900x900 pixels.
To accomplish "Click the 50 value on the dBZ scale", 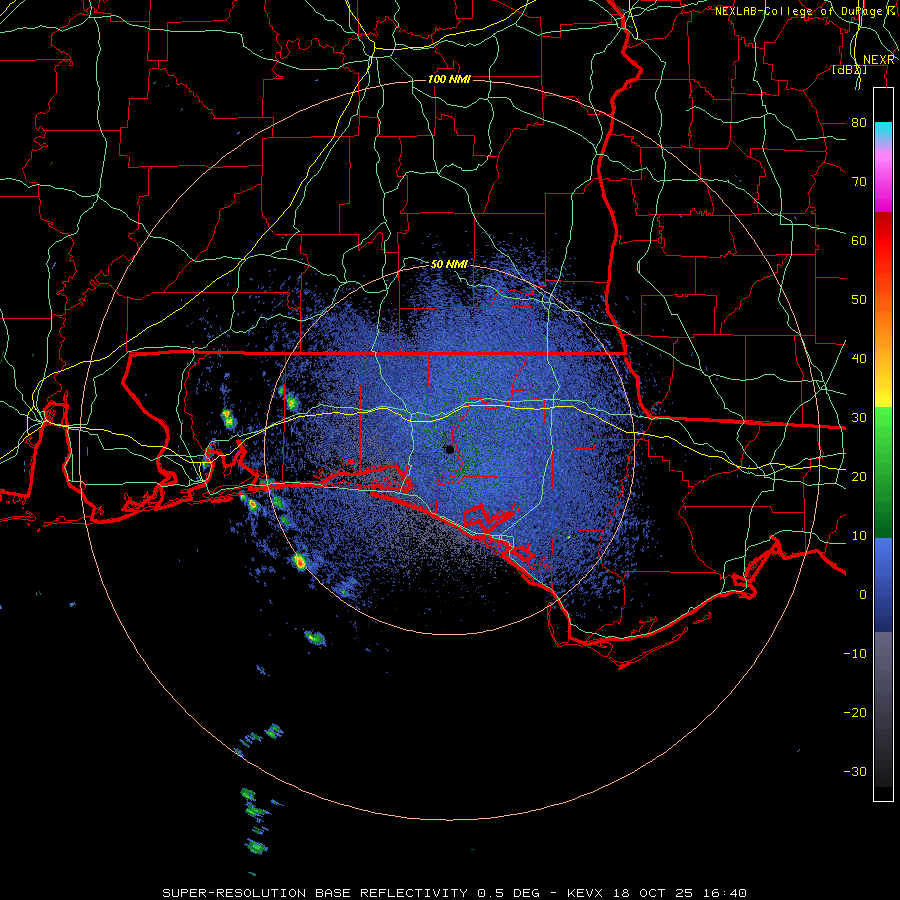I will click(x=859, y=300).
